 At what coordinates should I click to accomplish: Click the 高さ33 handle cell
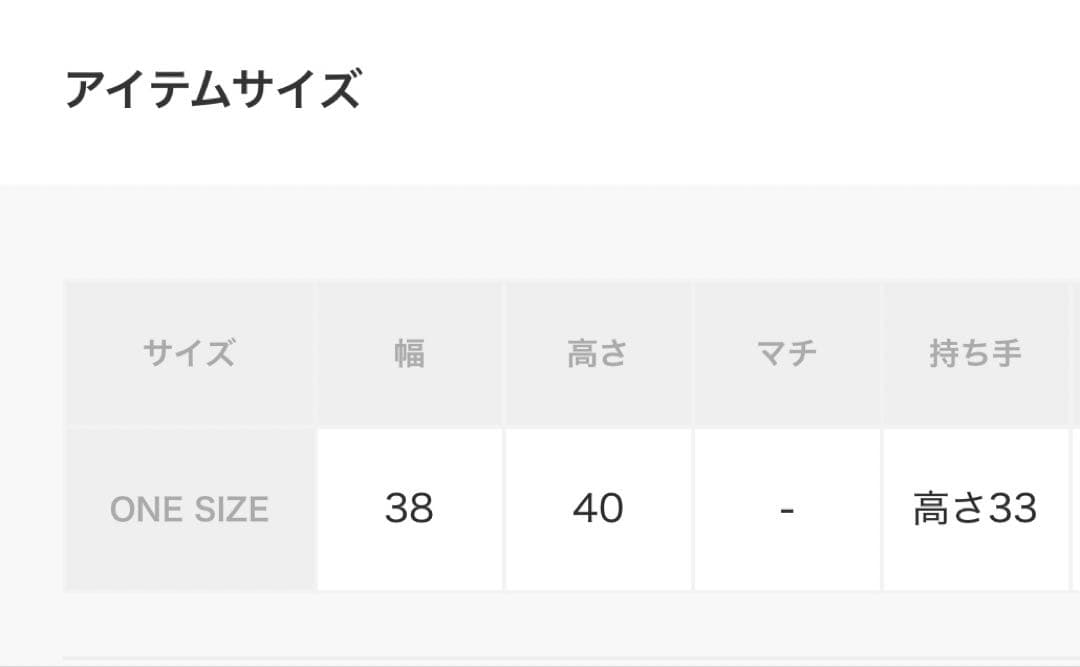point(975,509)
